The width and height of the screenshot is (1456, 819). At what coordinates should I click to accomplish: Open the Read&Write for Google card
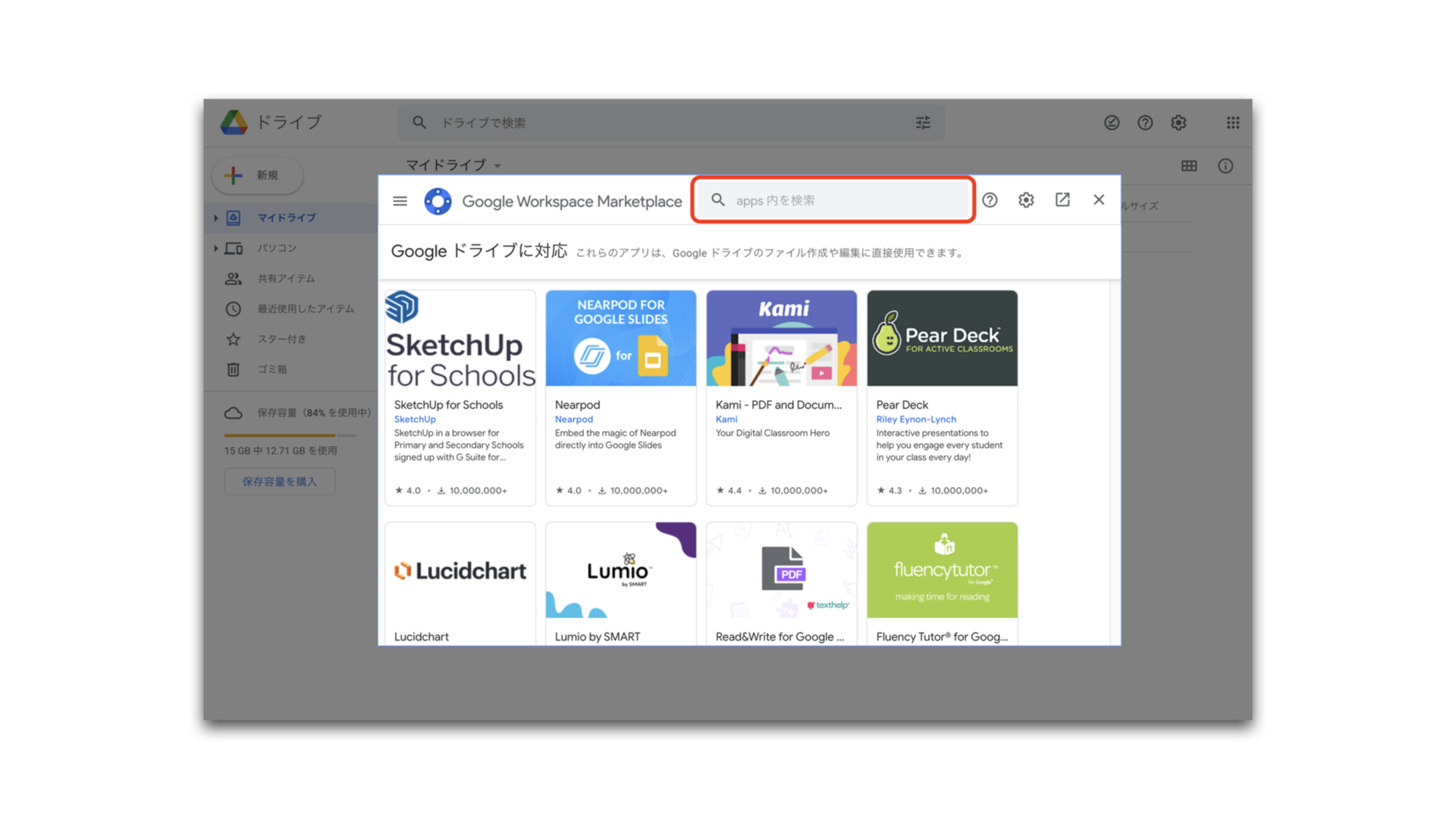782,584
